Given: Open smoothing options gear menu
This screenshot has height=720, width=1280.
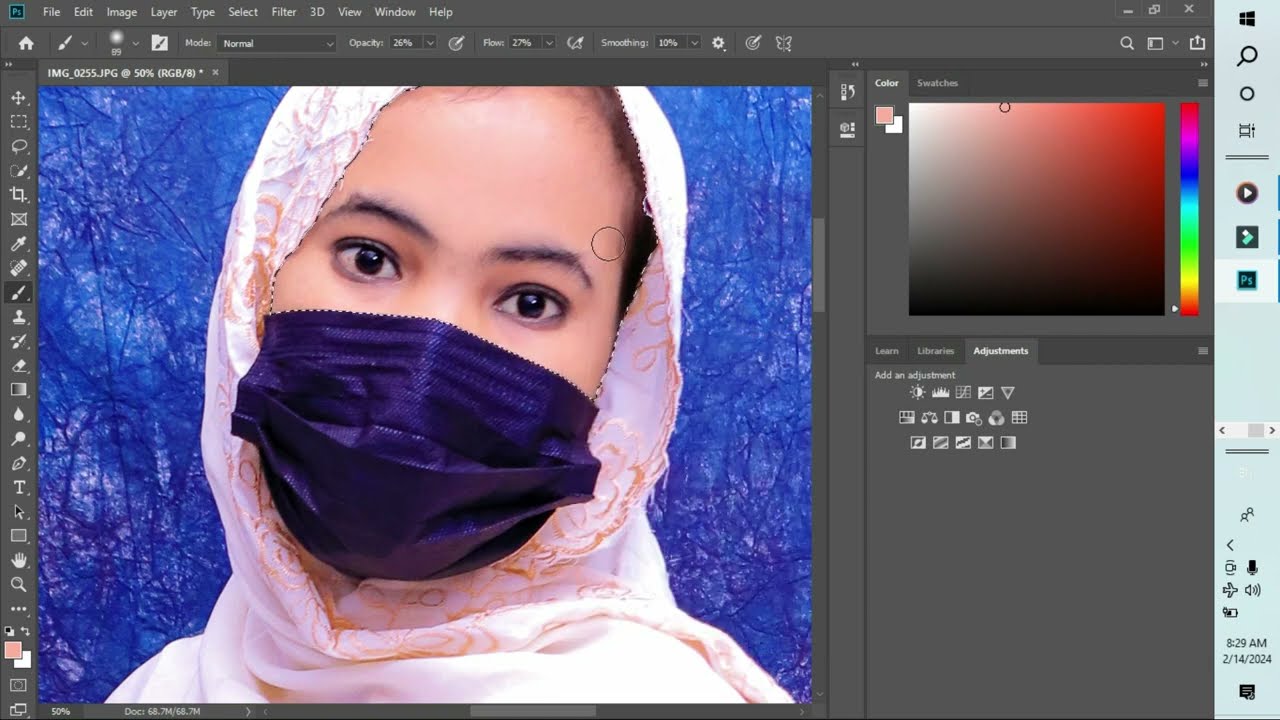Looking at the screenshot, I should (x=718, y=43).
